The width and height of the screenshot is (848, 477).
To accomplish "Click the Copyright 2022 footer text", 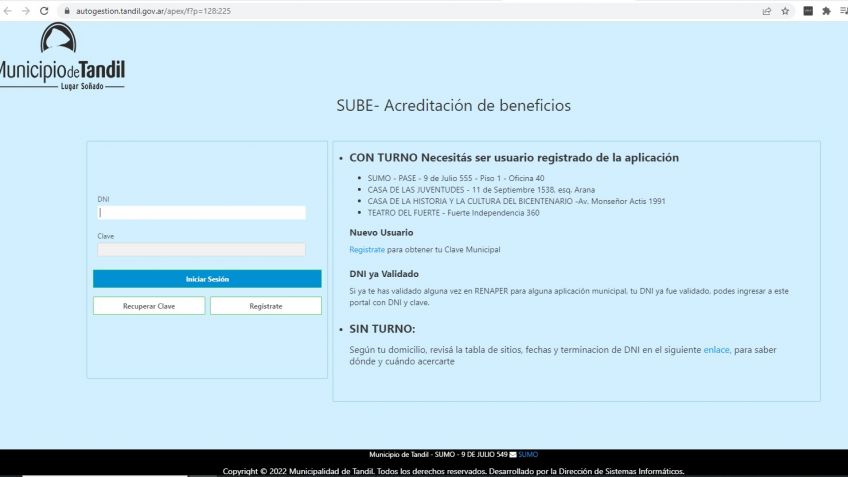I will coord(453,472).
